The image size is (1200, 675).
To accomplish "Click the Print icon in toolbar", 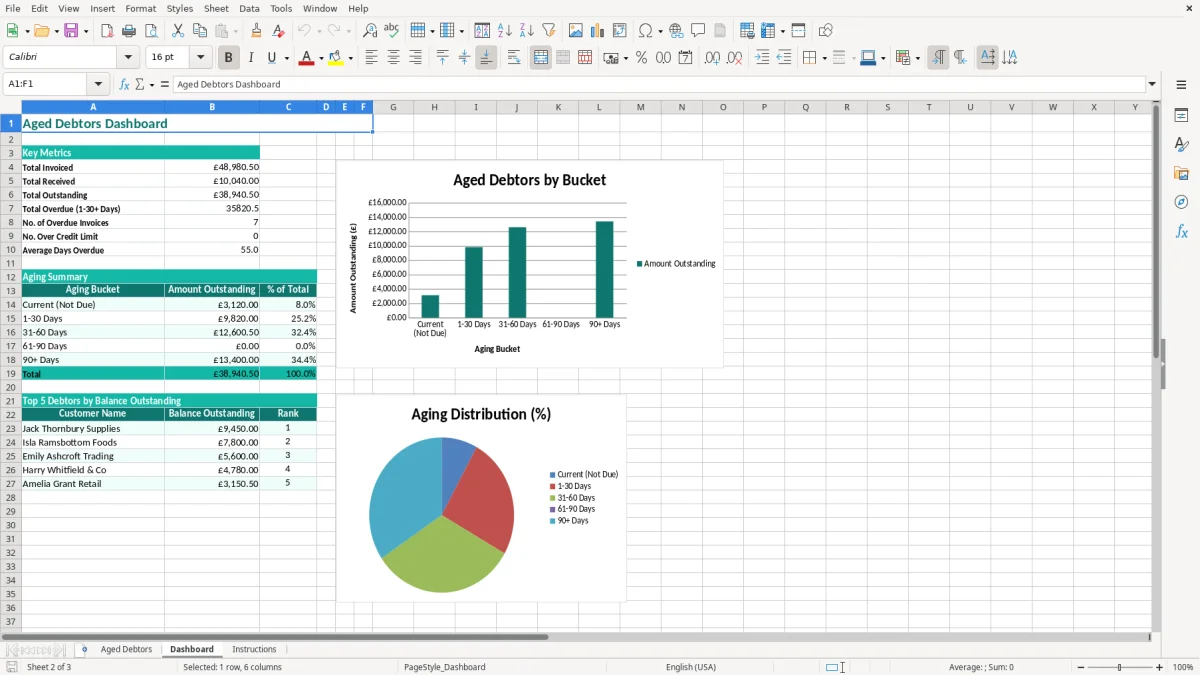I will (129, 31).
